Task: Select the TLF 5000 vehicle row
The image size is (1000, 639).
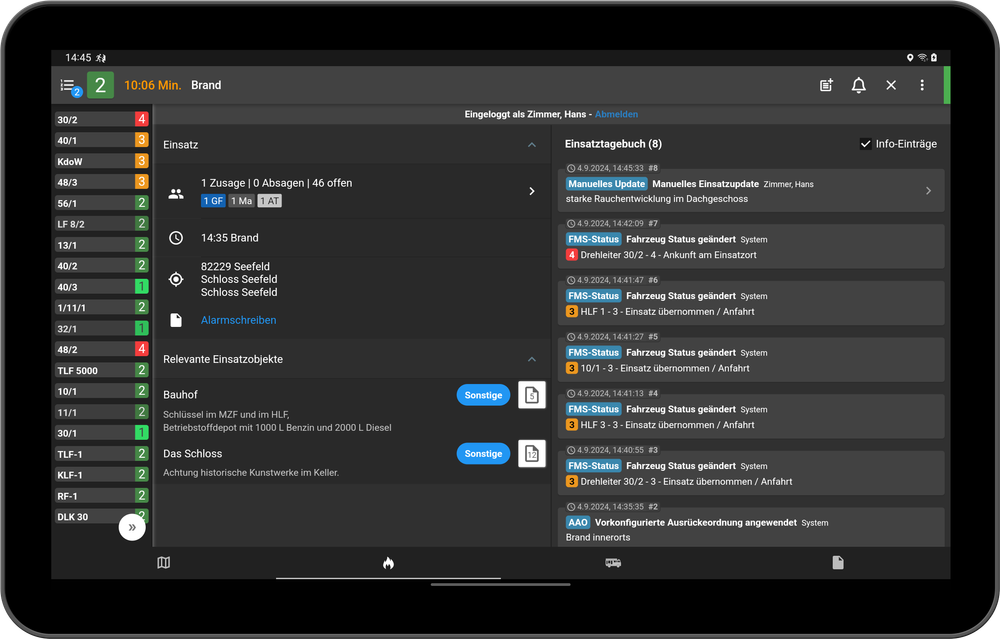Action: click(x=102, y=371)
